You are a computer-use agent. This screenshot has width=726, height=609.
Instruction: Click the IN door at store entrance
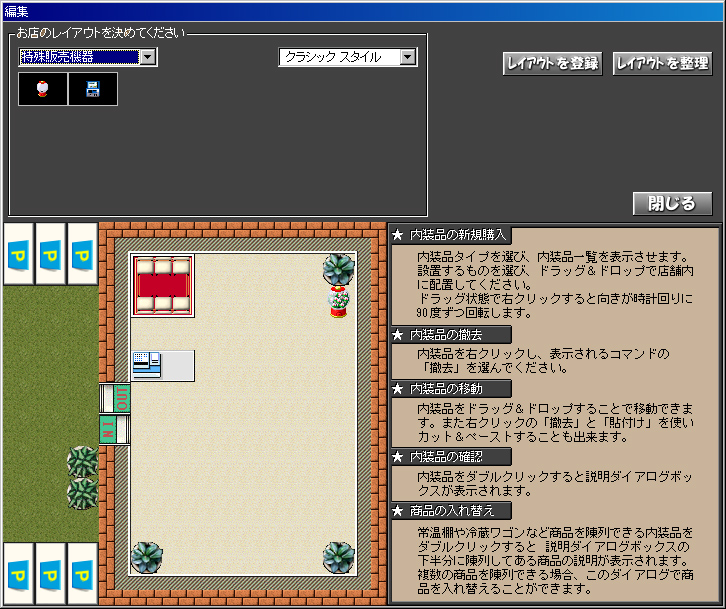pyautogui.click(x=114, y=430)
